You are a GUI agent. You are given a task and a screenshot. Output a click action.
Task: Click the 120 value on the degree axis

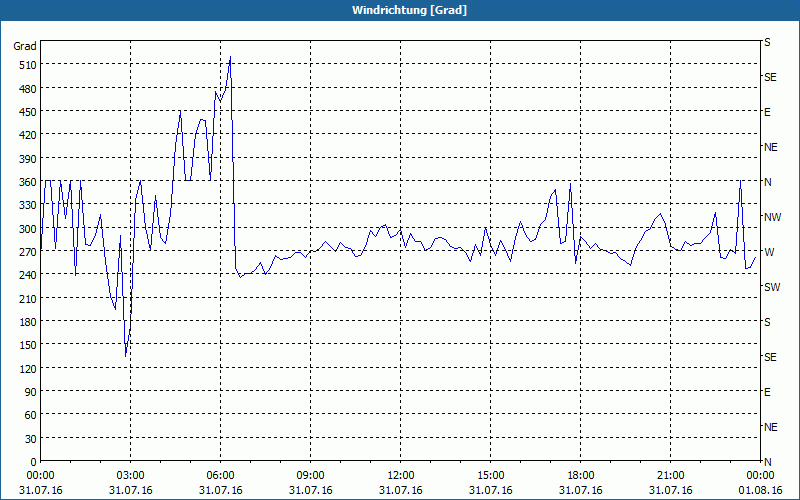(28, 368)
